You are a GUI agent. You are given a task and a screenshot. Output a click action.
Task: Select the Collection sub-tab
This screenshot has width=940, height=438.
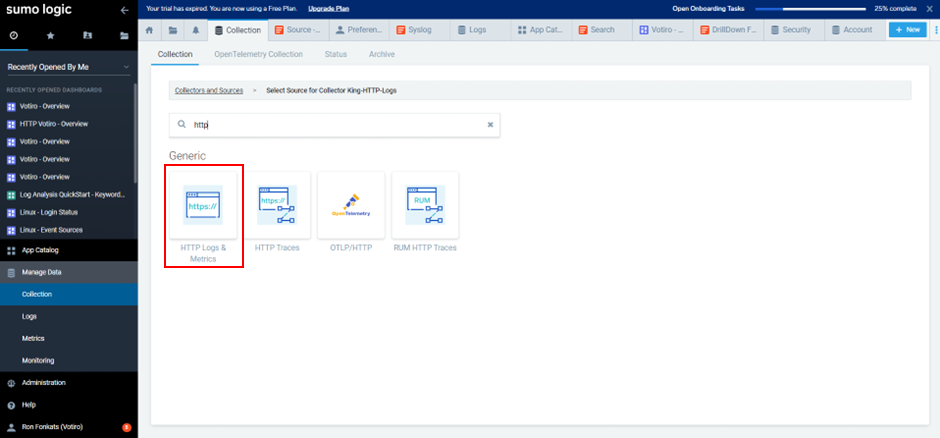pos(174,54)
